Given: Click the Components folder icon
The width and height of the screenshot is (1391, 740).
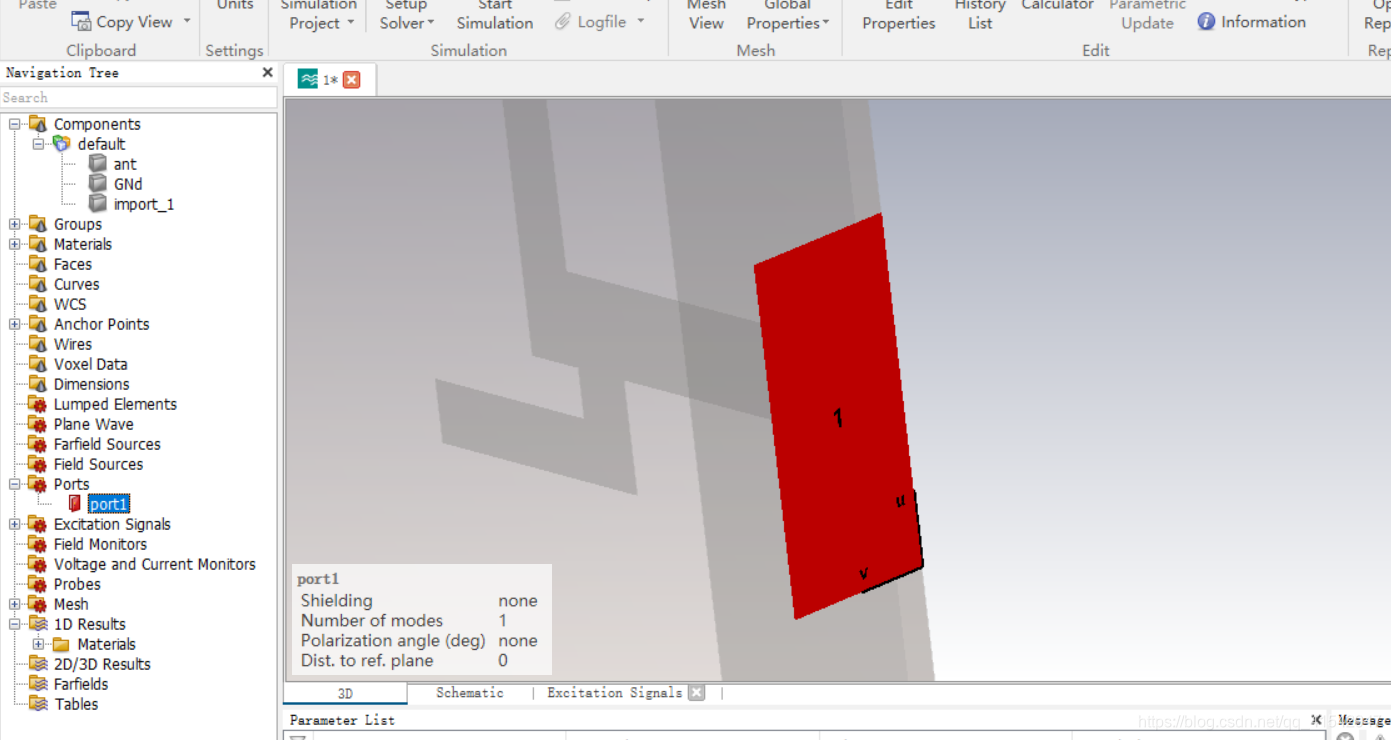Looking at the screenshot, I should coord(38,124).
